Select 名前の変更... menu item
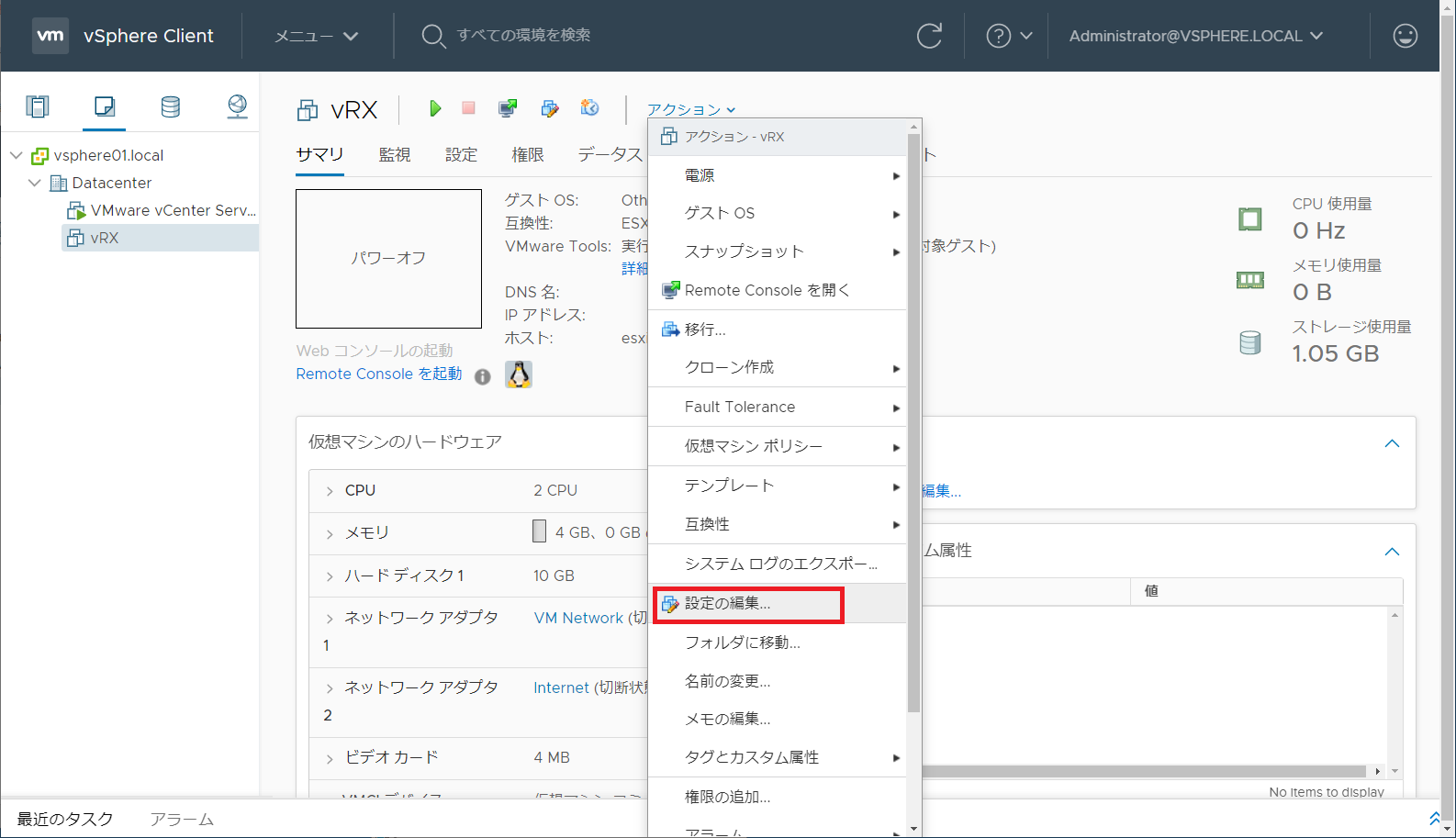The width and height of the screenshot is (1456, 838). click(777, 681)
